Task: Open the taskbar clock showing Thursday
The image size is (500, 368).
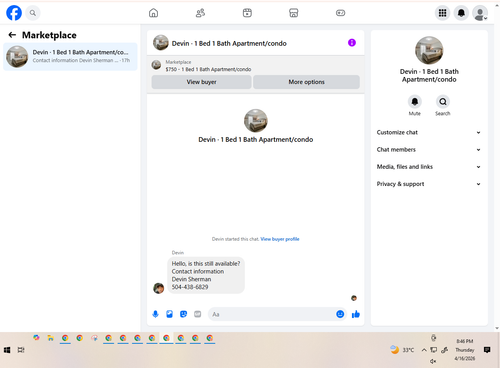Action: click(465, 350)
